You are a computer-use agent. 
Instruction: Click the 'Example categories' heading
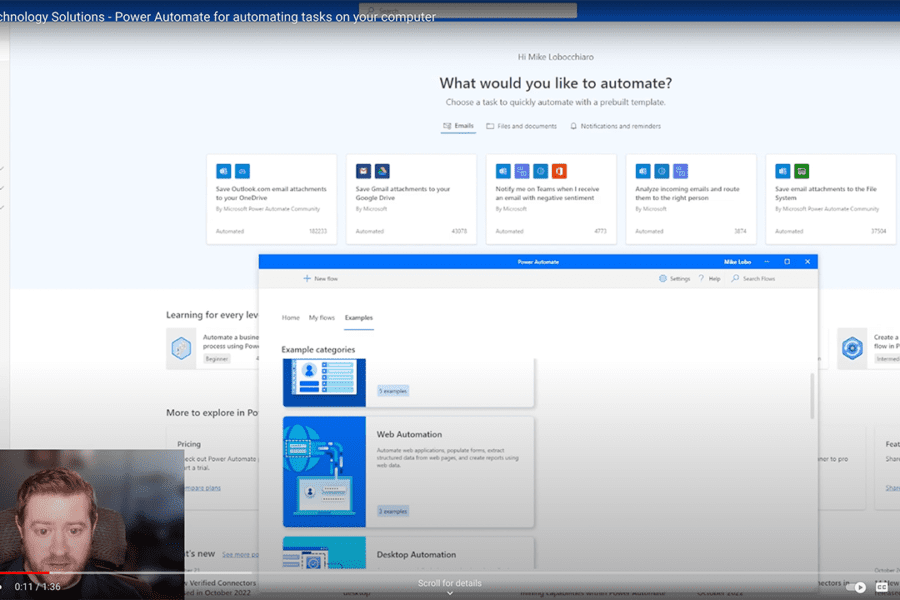tap(318, 350)
